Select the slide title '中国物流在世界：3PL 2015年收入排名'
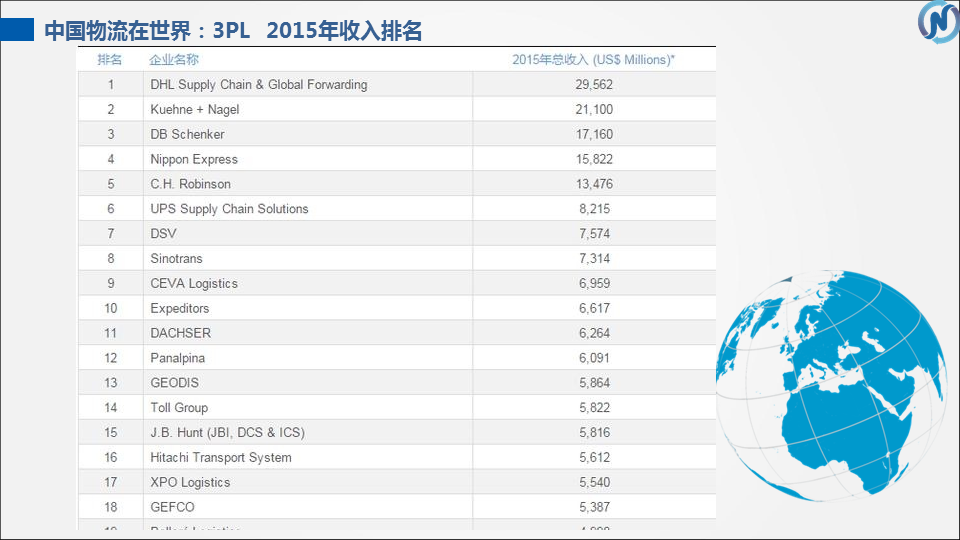Viewport: 960px width, 540px height. [233, 30]
